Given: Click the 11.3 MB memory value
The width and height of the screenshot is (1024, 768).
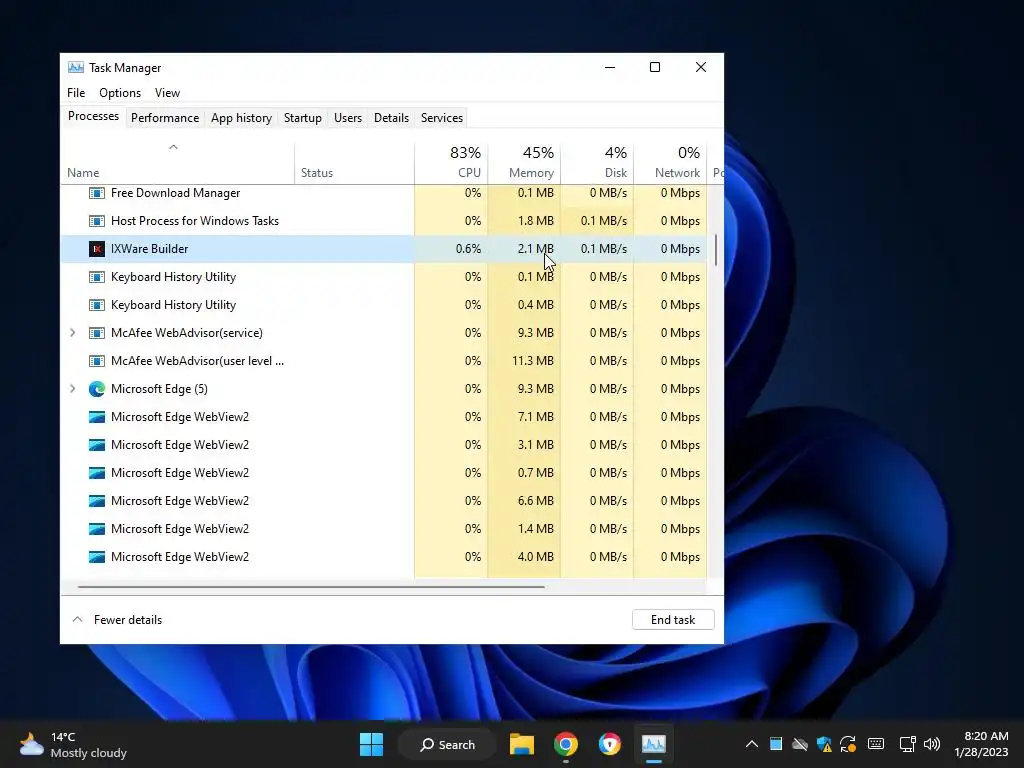Looking at the screenshot, I should pyautogui.click(x=533, y=361).
